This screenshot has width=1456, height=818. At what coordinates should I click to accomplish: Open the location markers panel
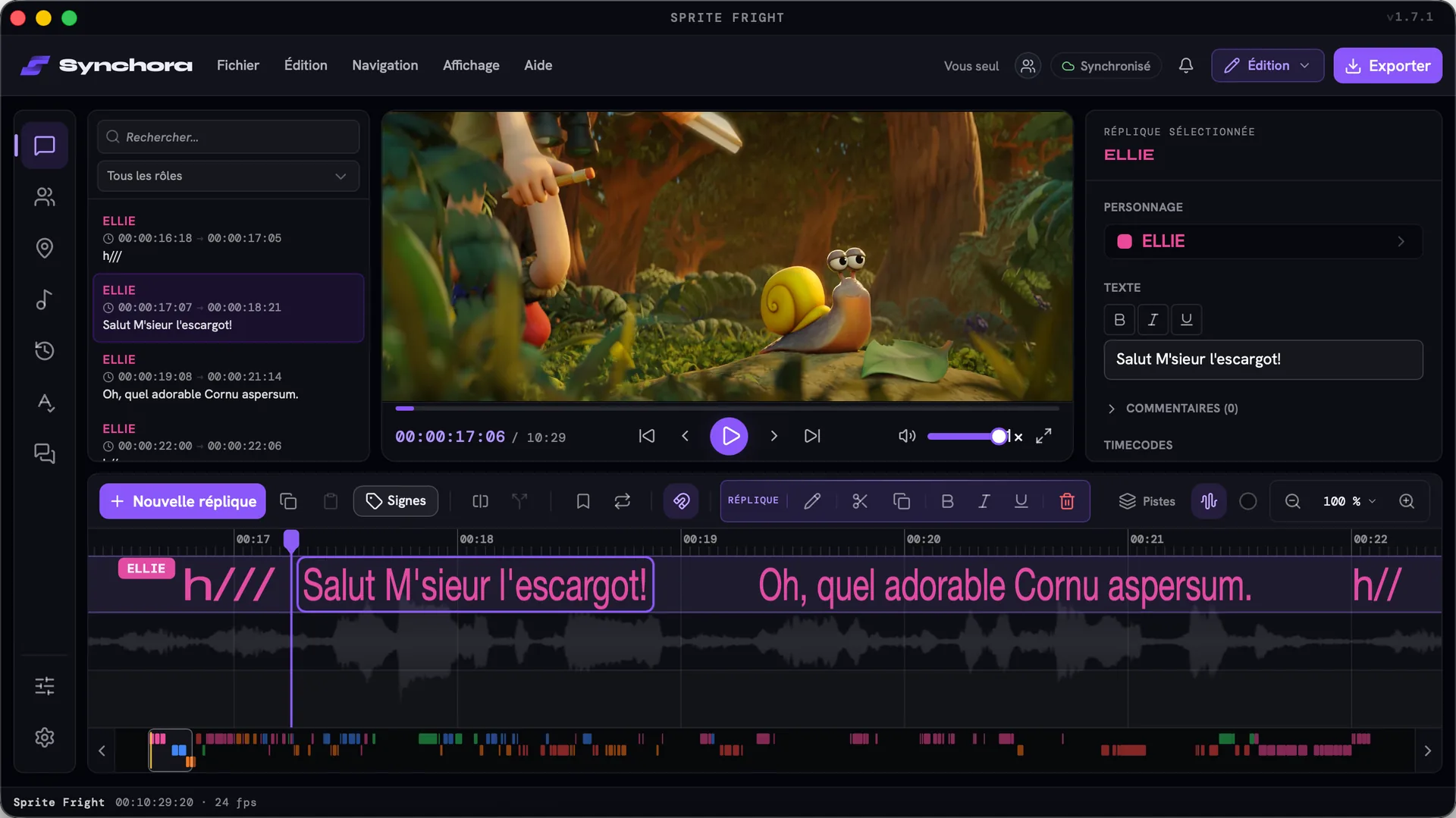tap(45, 248)
